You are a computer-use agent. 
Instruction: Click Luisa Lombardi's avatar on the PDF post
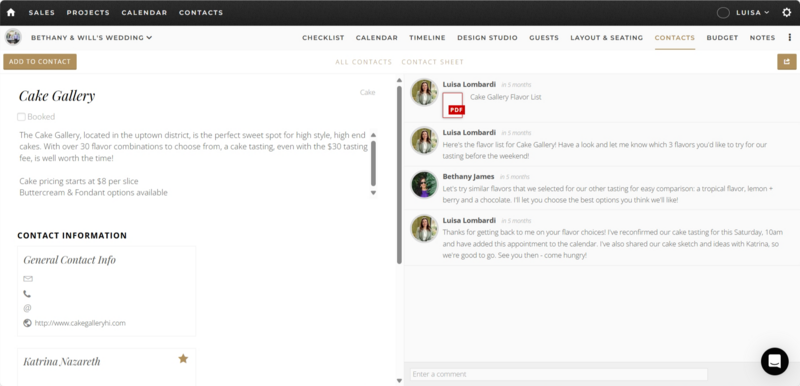tap(424, 92)
